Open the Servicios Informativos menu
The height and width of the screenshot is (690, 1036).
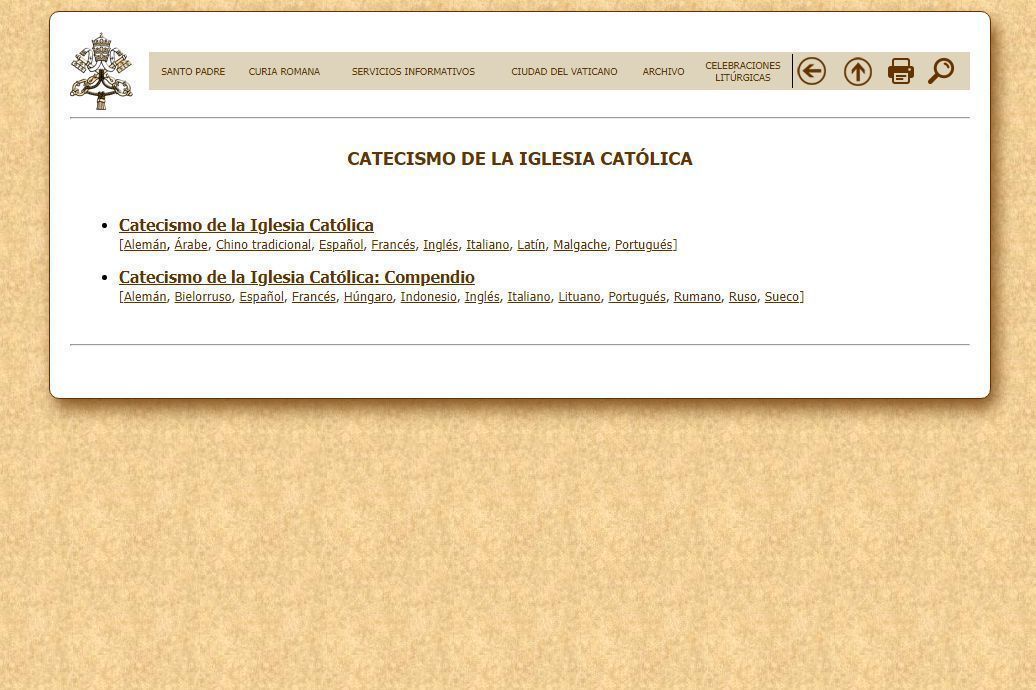click(413, 71)
